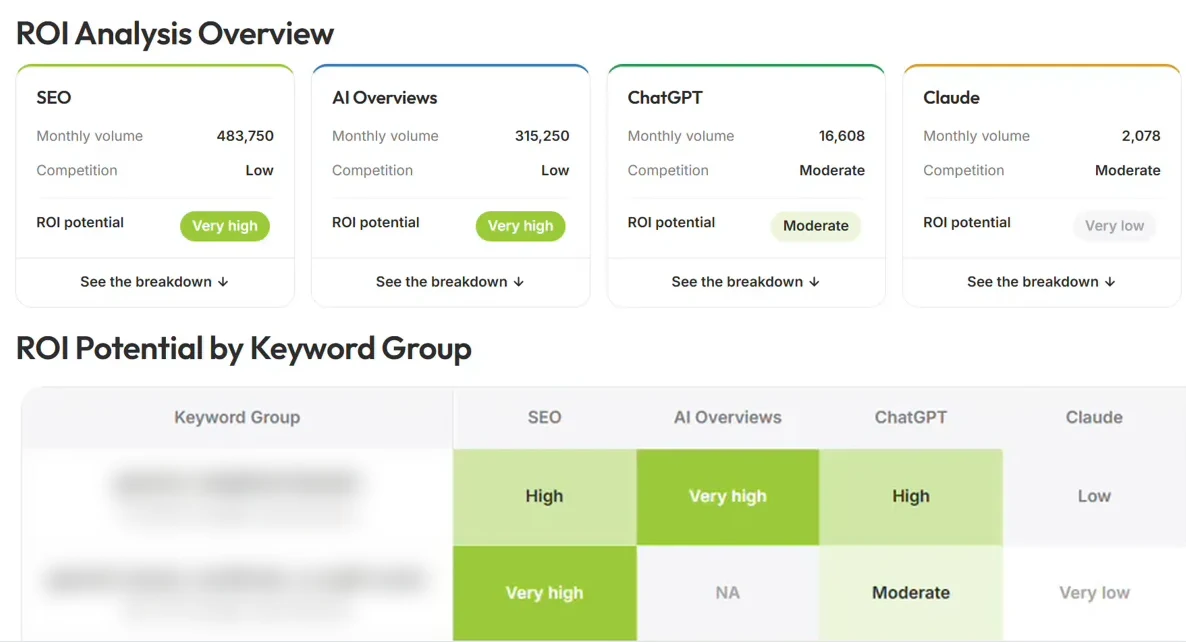Image resolution: width=1186 pixels, height=642 pixels.
Task: Click the ChatGPT table column header
Action: click(911, 417)
